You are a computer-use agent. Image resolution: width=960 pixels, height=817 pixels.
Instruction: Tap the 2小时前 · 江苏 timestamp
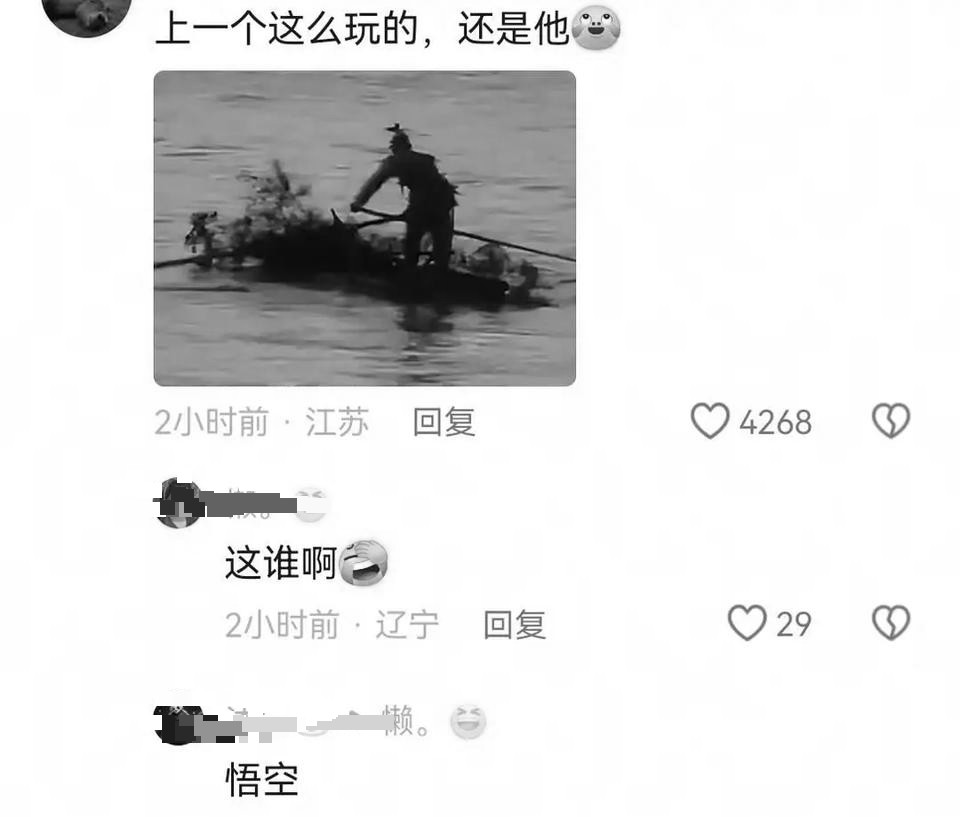(261, 422)
